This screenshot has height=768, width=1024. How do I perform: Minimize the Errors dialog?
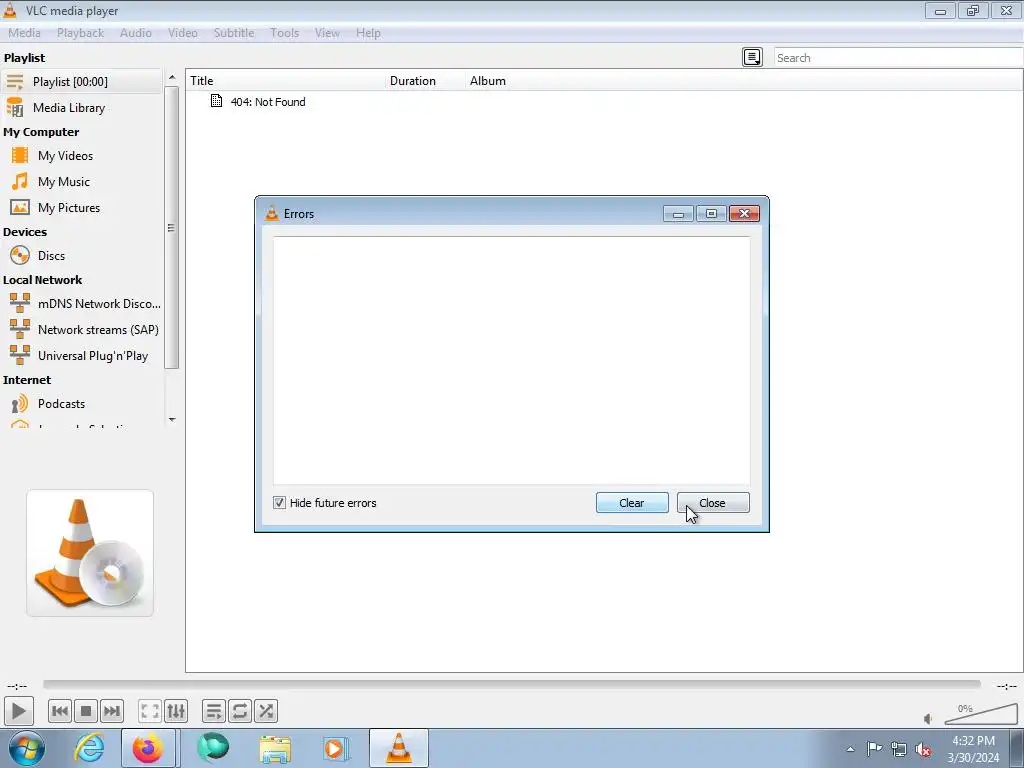(679, 214)
